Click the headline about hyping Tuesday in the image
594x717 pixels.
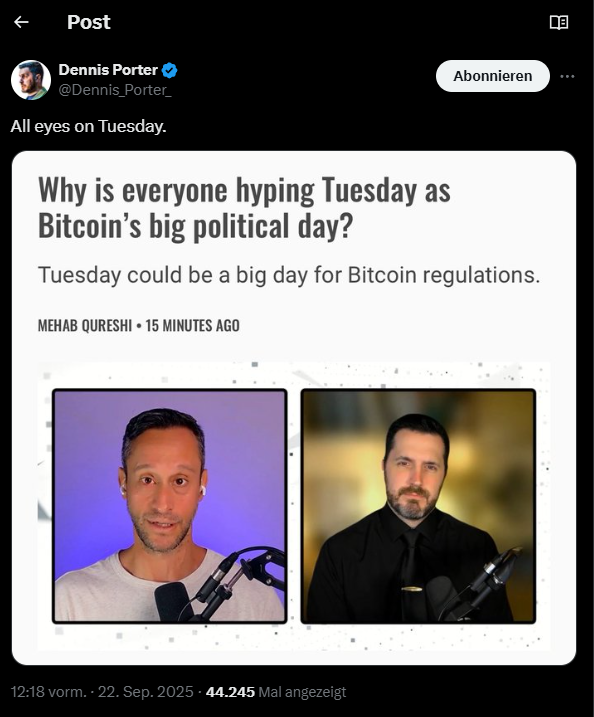[x=244, y=208]
